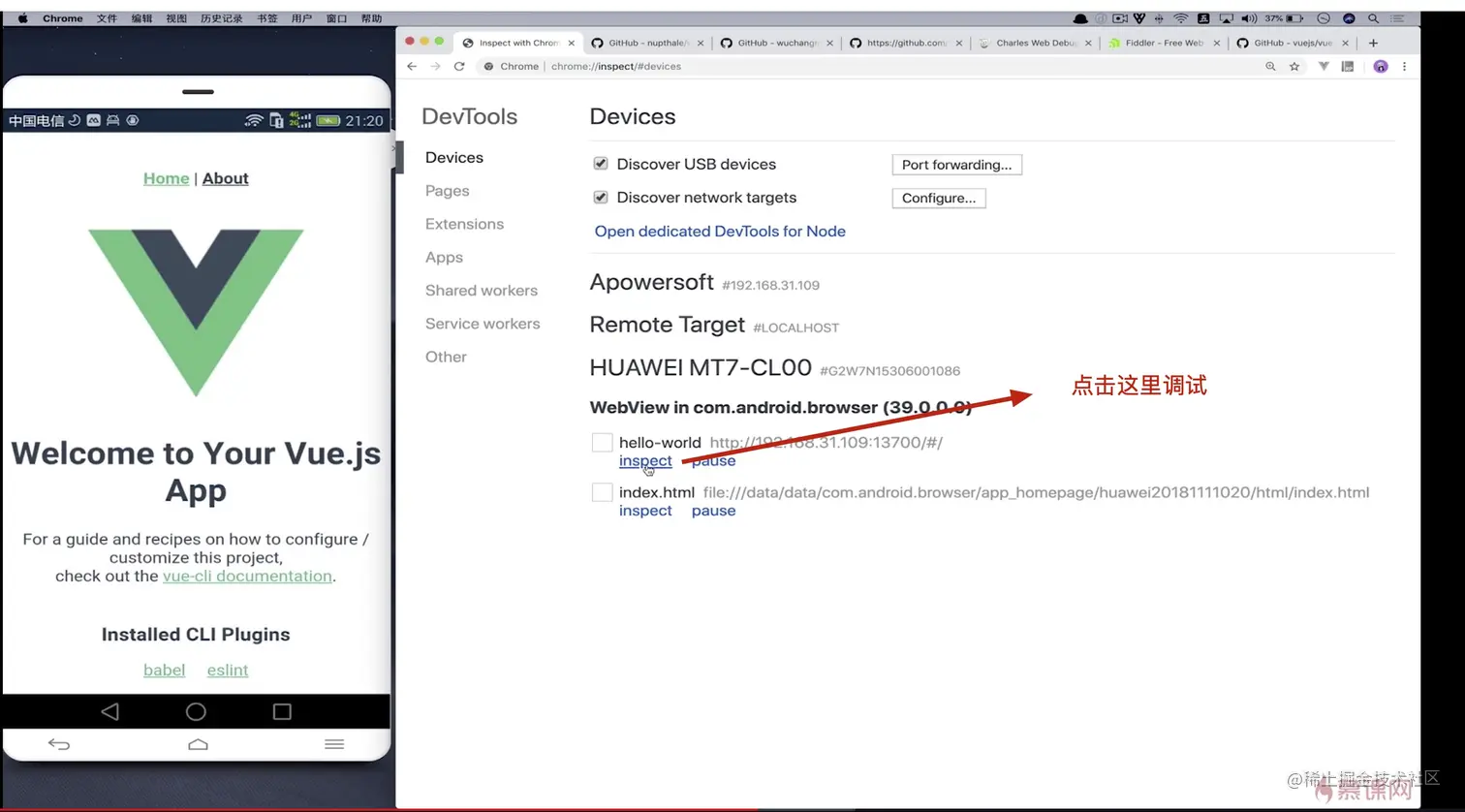Tap the babel plugin link
The height and width of the screenshot is (812, 1465).
(x=164, y=670)
